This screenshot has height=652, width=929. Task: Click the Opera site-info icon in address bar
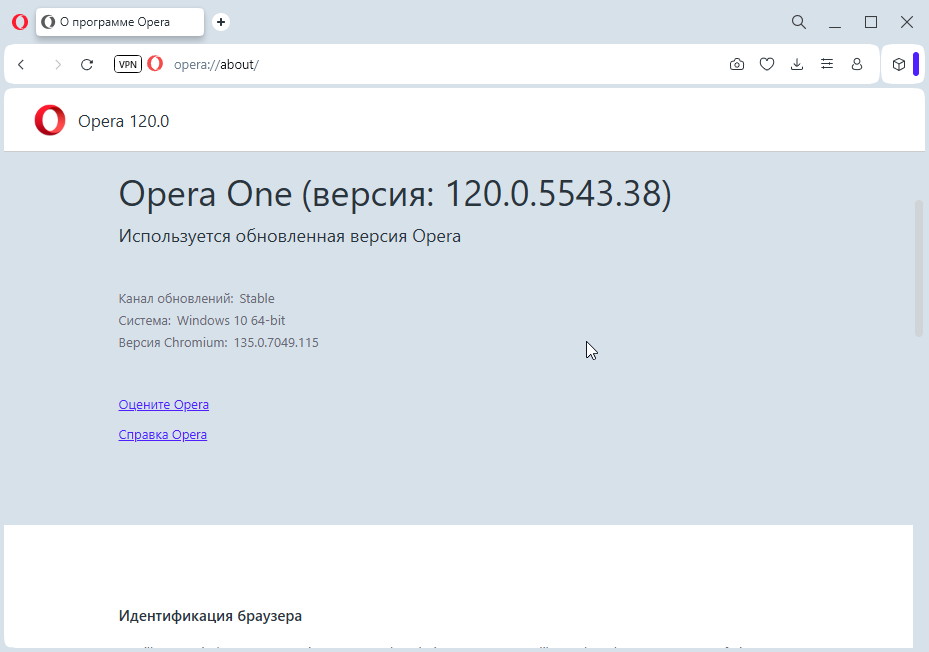pos(155,63)
